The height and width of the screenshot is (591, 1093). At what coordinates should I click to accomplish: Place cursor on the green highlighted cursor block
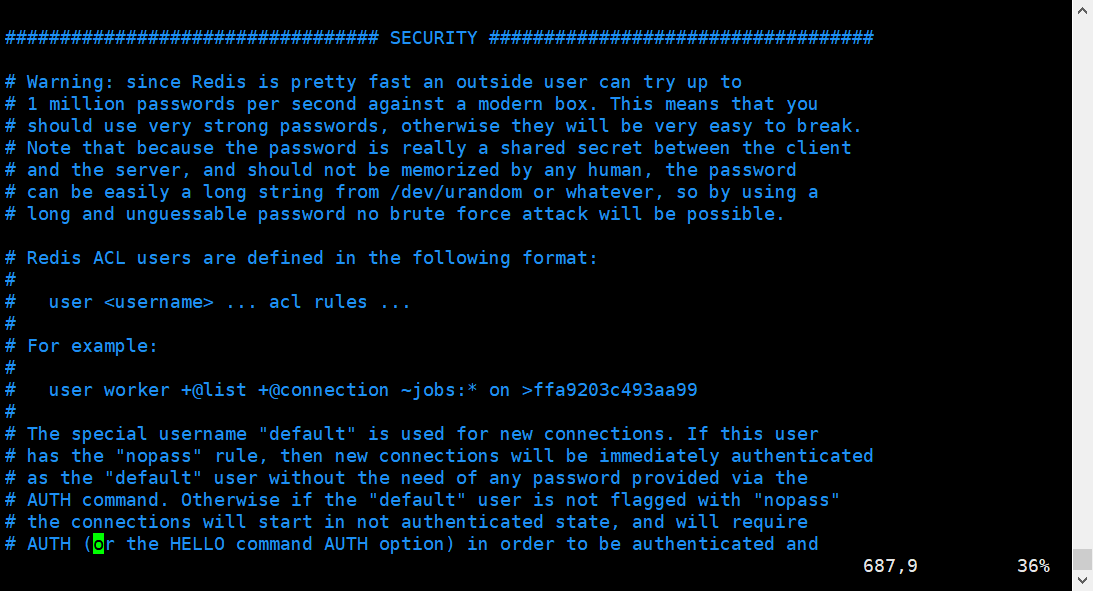(x=98, y=544)
